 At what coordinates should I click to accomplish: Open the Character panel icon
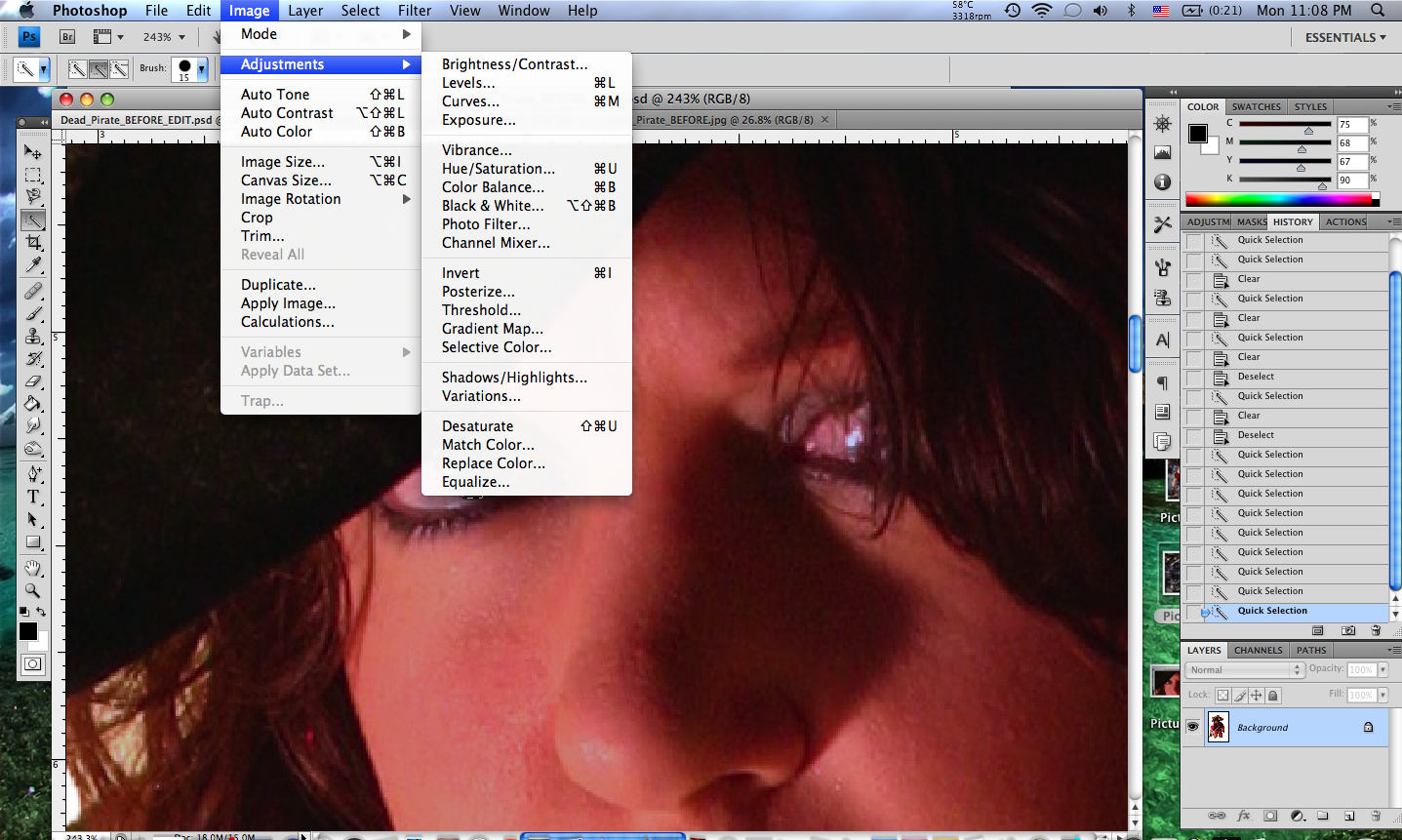[x=1162, y=340]
